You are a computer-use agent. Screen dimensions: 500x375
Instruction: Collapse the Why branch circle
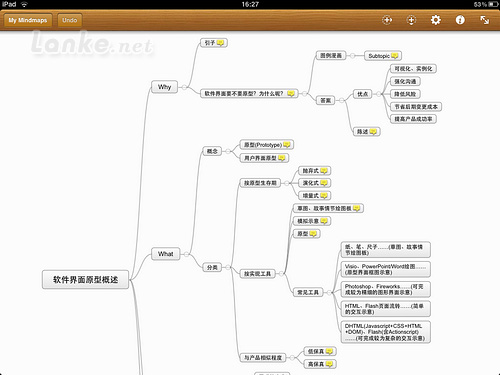click(x=184, y=87)
